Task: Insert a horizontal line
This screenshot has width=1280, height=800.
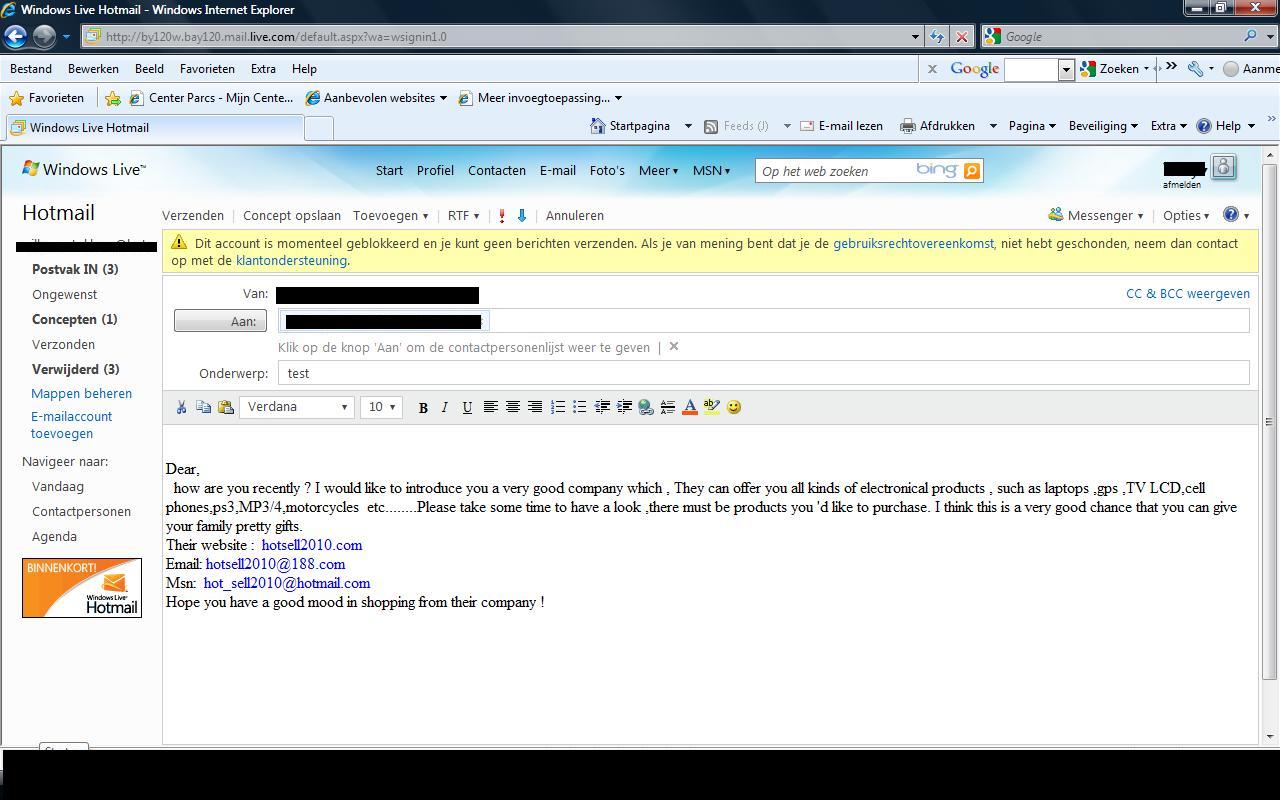Action: 668,407
